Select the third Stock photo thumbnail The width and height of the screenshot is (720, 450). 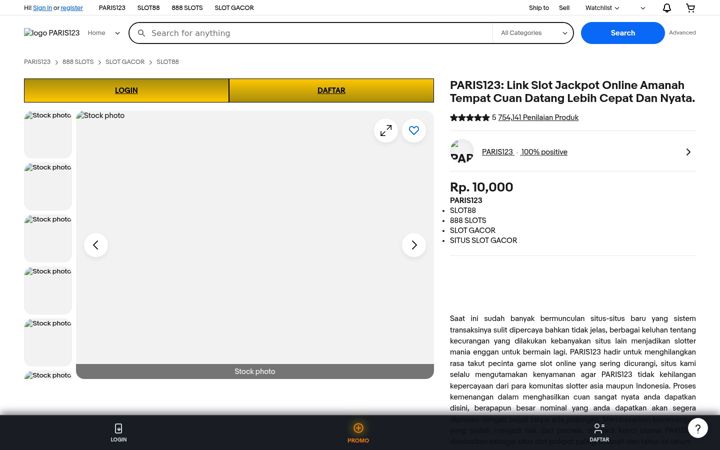tap(48, 238)
